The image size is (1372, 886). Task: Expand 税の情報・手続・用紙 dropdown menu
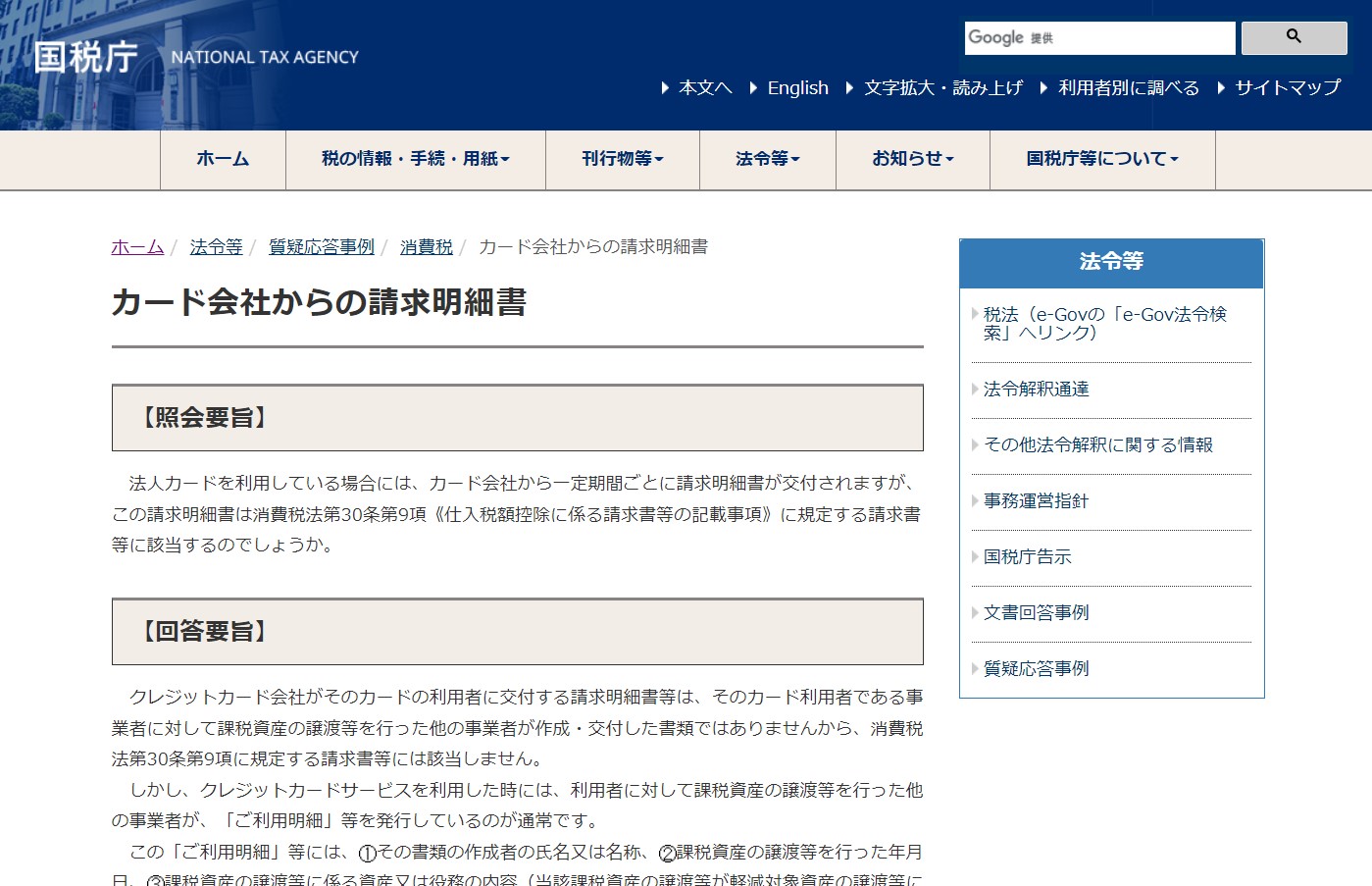point(415,159)
